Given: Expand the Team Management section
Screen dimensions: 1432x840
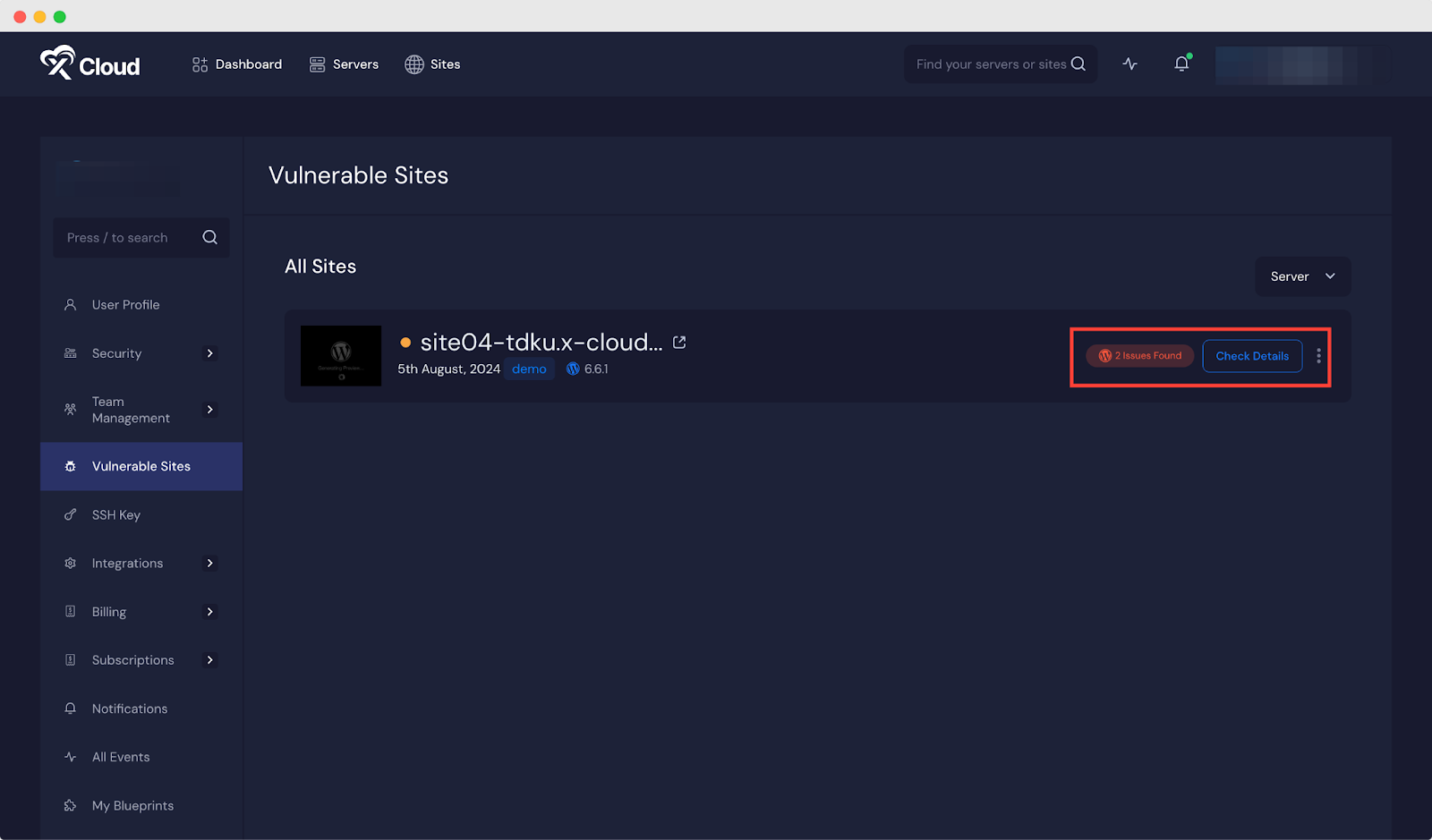Looking at the screenshot, I should [211, 409].
